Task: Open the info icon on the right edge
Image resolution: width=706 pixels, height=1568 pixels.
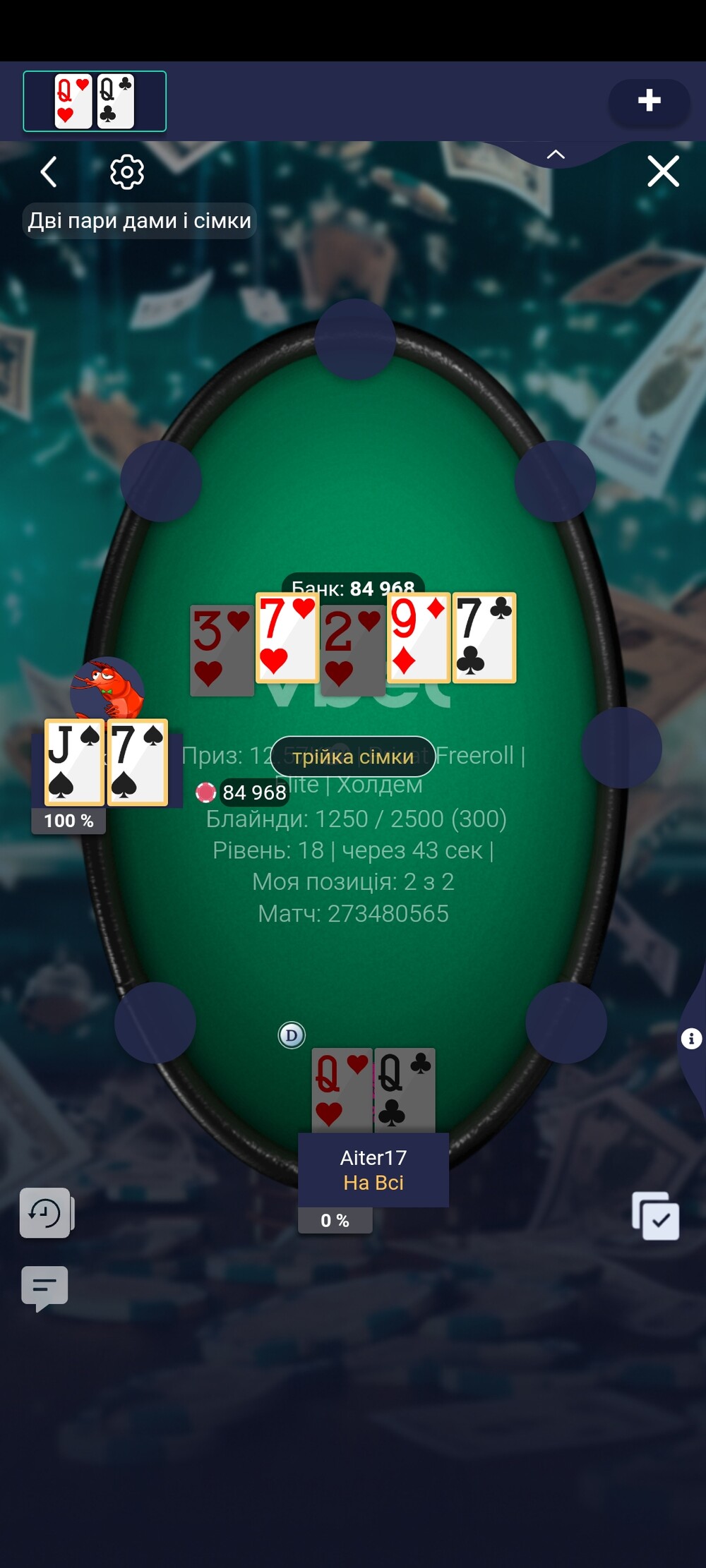Action: point(691,1039)
